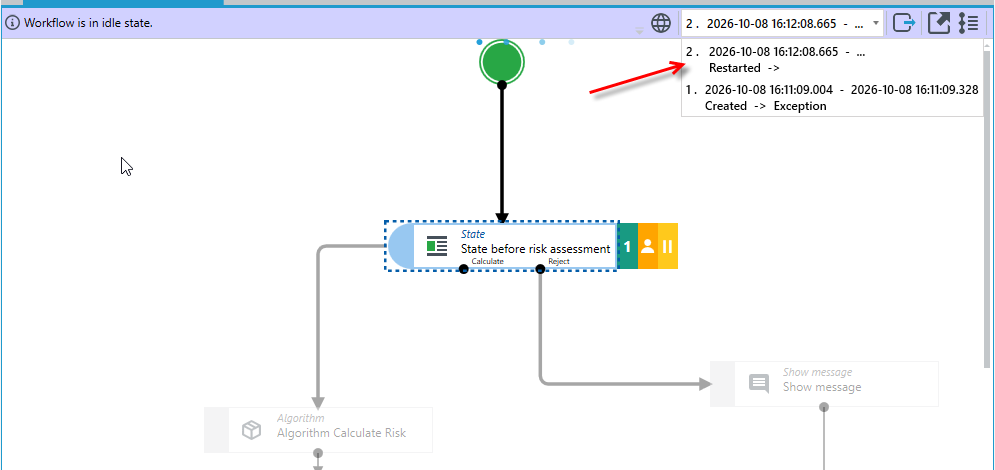This screenshot has height=470, width=995.
Task: Select the State before risk assessment node
Action: coord(501,246)
